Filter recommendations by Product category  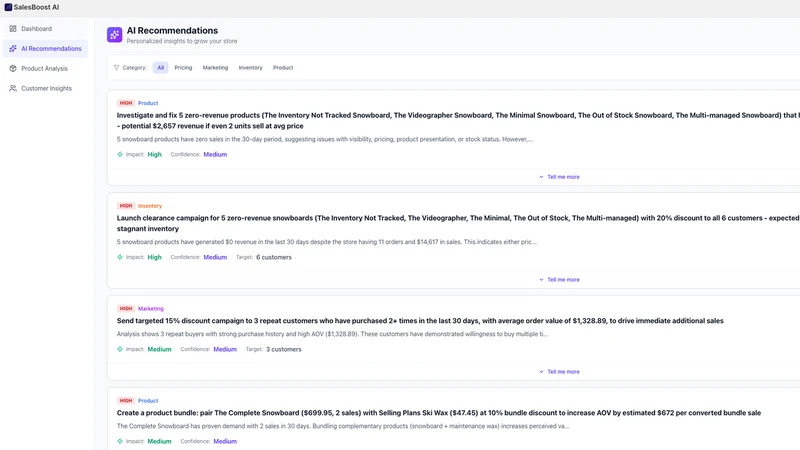pyautogui.click(x=283, y=67)
